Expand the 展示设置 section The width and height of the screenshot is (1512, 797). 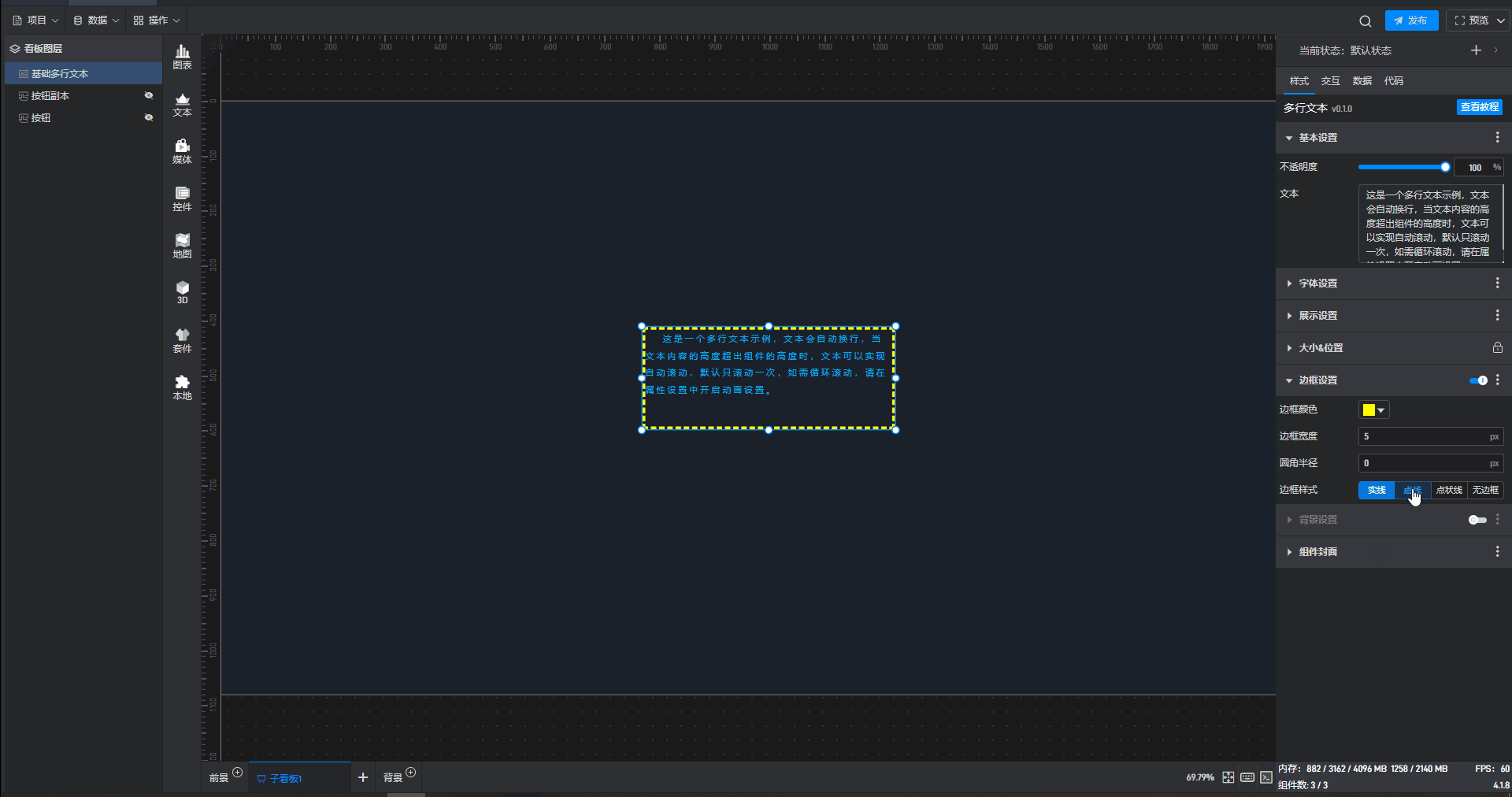pos(1317,316)
